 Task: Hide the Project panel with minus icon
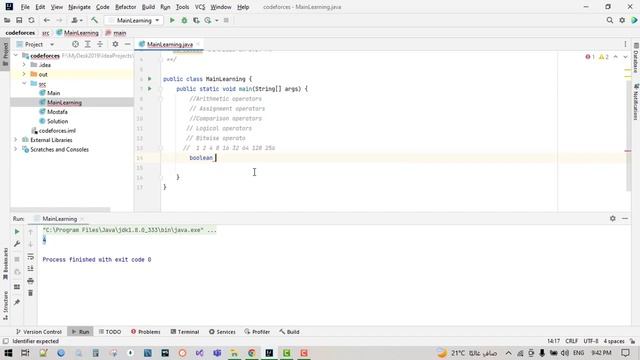127,44
